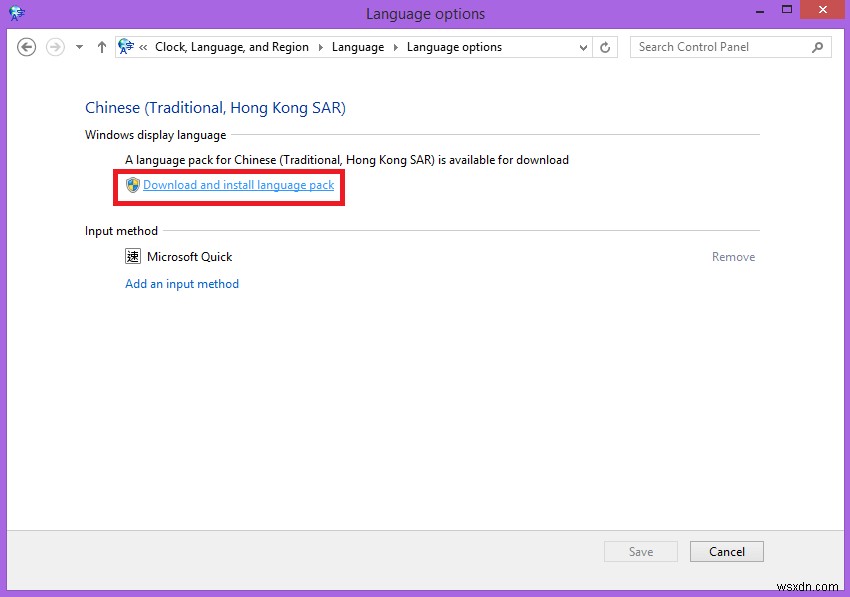Click the up-arrow navigation icon

(x=101, y=47)
